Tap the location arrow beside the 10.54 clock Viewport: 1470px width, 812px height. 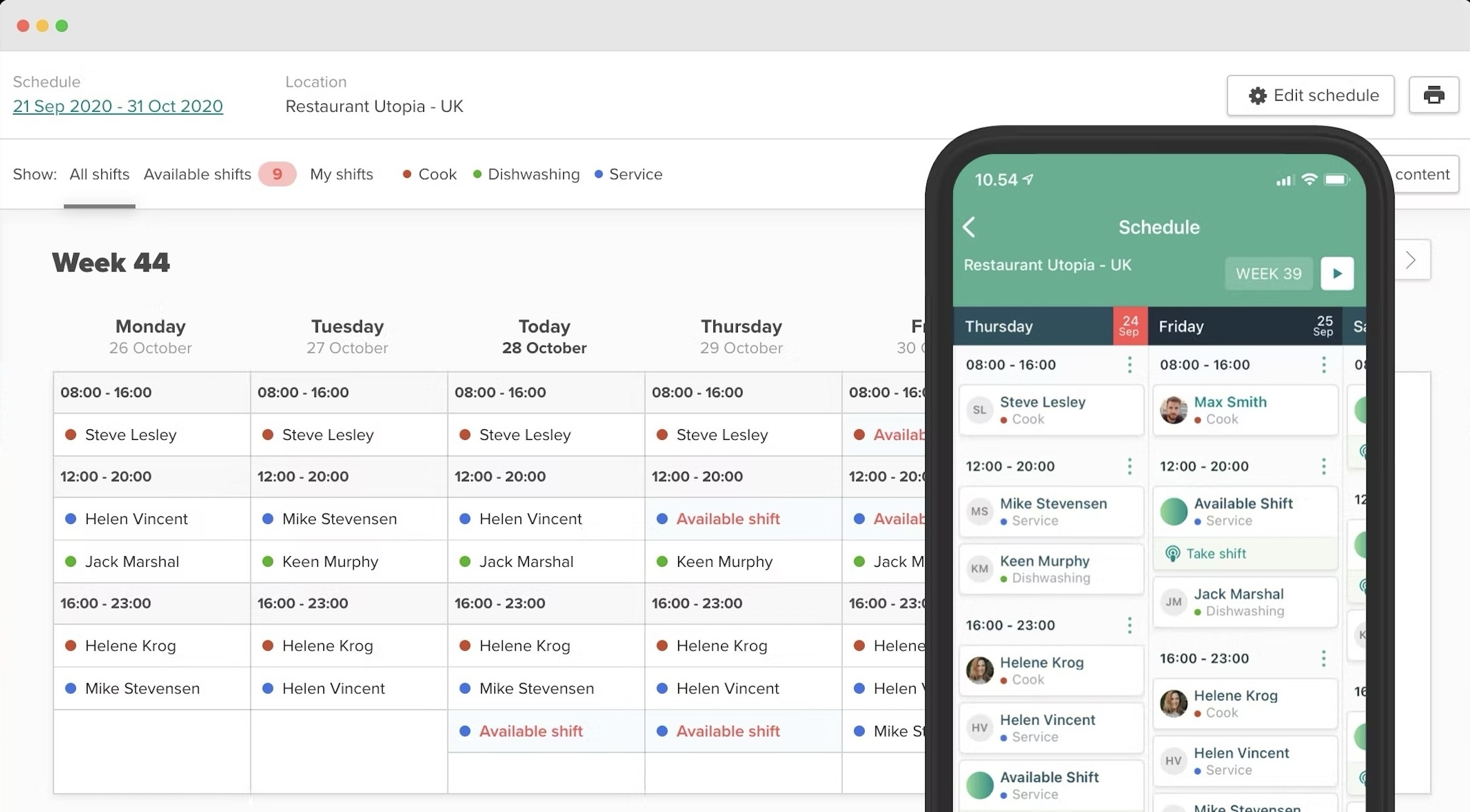tap(1027, 179)
